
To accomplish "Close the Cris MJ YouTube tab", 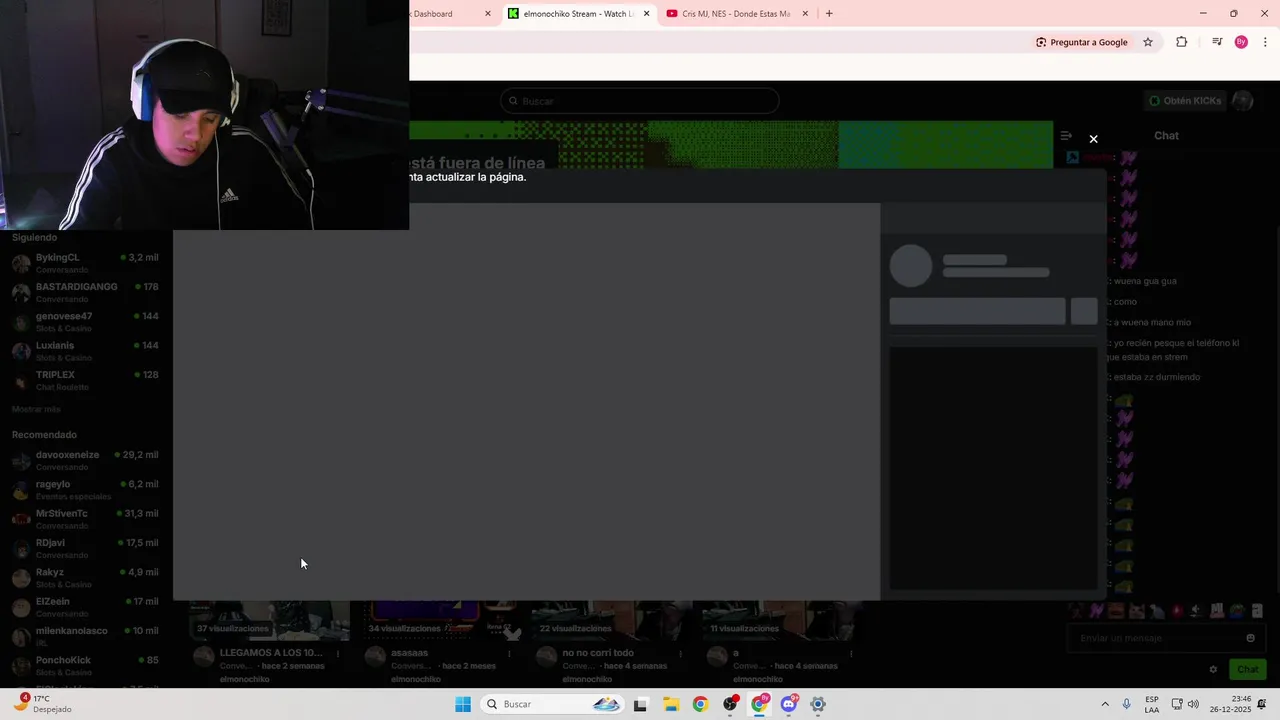I will (805, 14).
